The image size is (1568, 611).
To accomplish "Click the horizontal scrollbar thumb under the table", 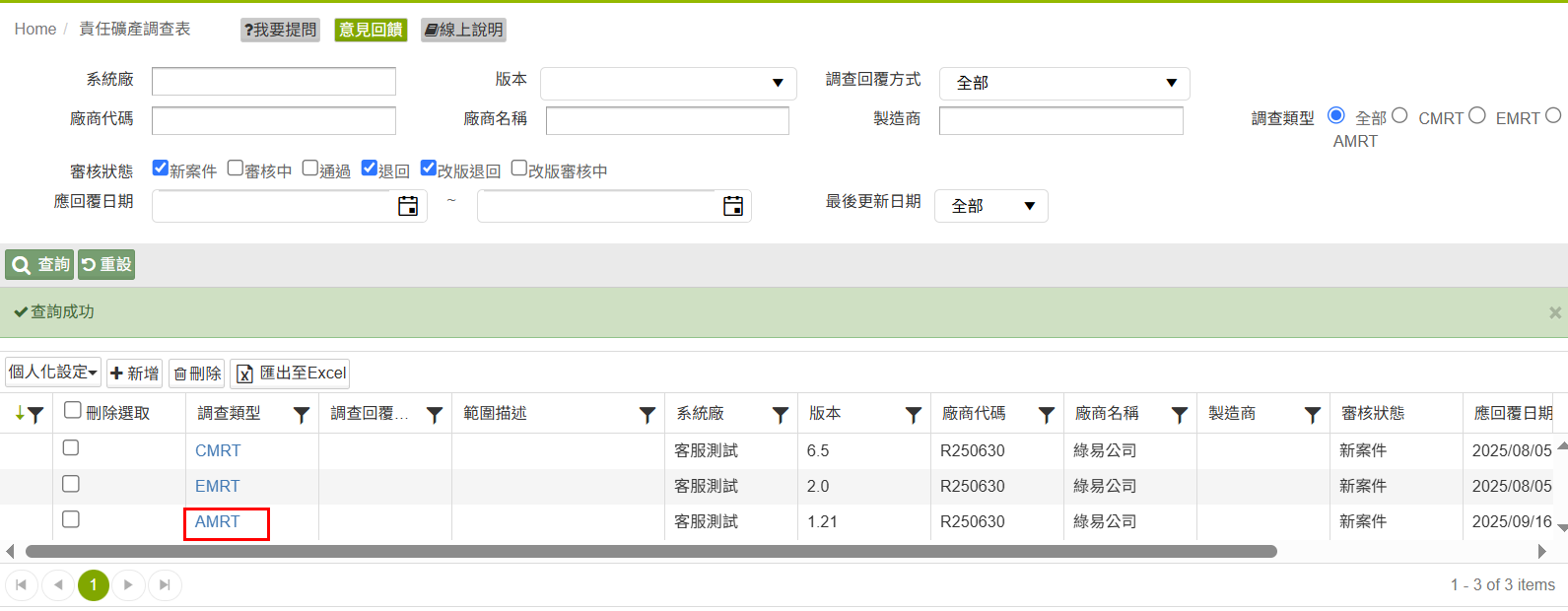I will tap(650, 552).
